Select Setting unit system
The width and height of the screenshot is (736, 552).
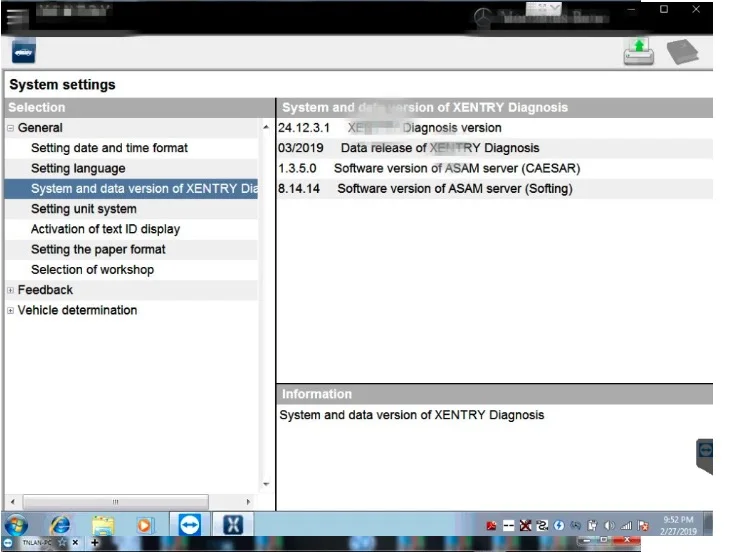tap(131, 209)
